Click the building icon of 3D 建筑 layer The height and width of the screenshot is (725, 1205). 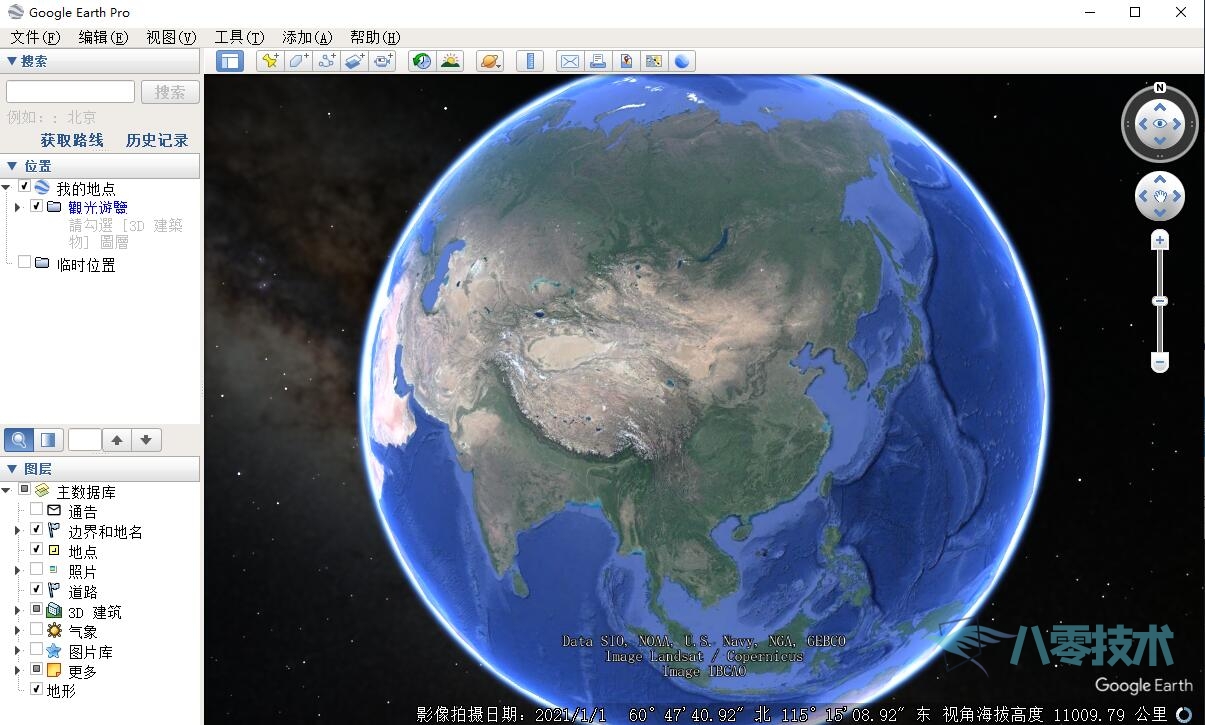(x=54, y=610)
